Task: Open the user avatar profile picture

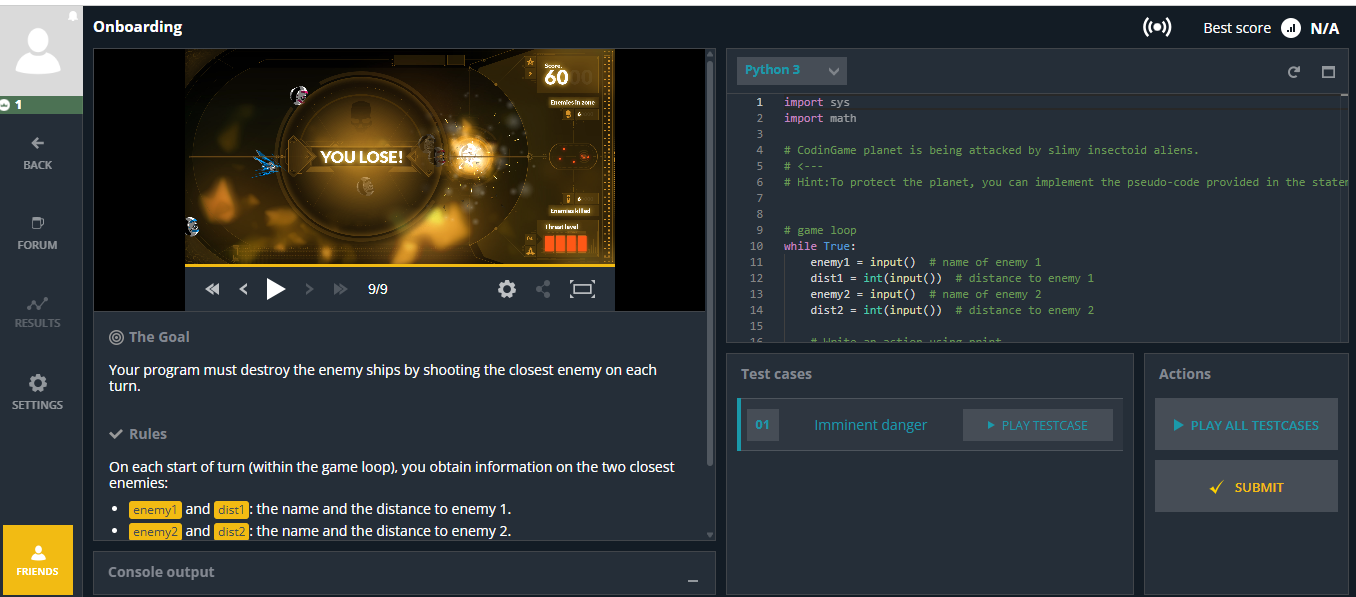Action: click(x=40, y=52)
